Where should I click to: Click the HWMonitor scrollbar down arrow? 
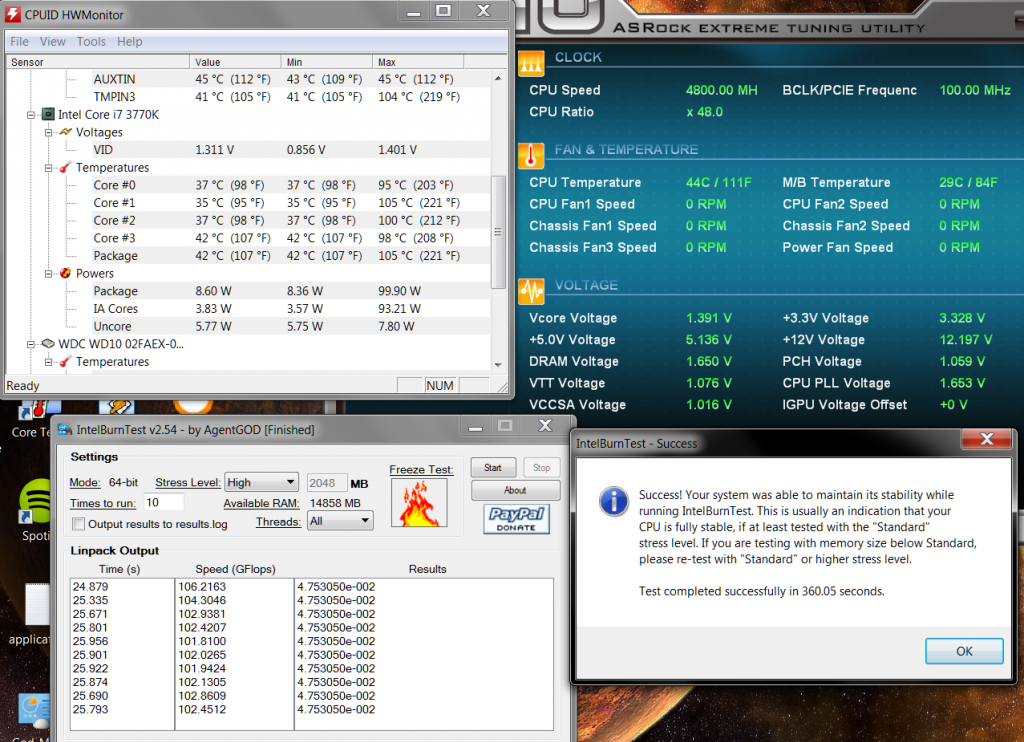[x=498, y=364]
